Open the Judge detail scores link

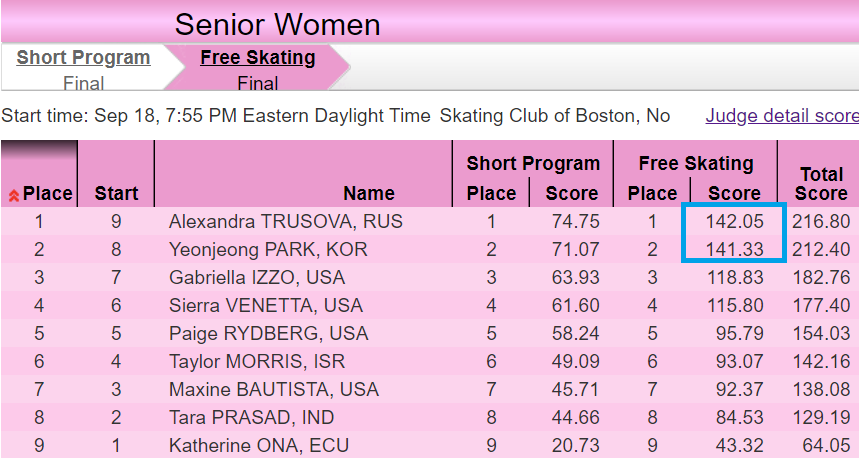point(782,116)
